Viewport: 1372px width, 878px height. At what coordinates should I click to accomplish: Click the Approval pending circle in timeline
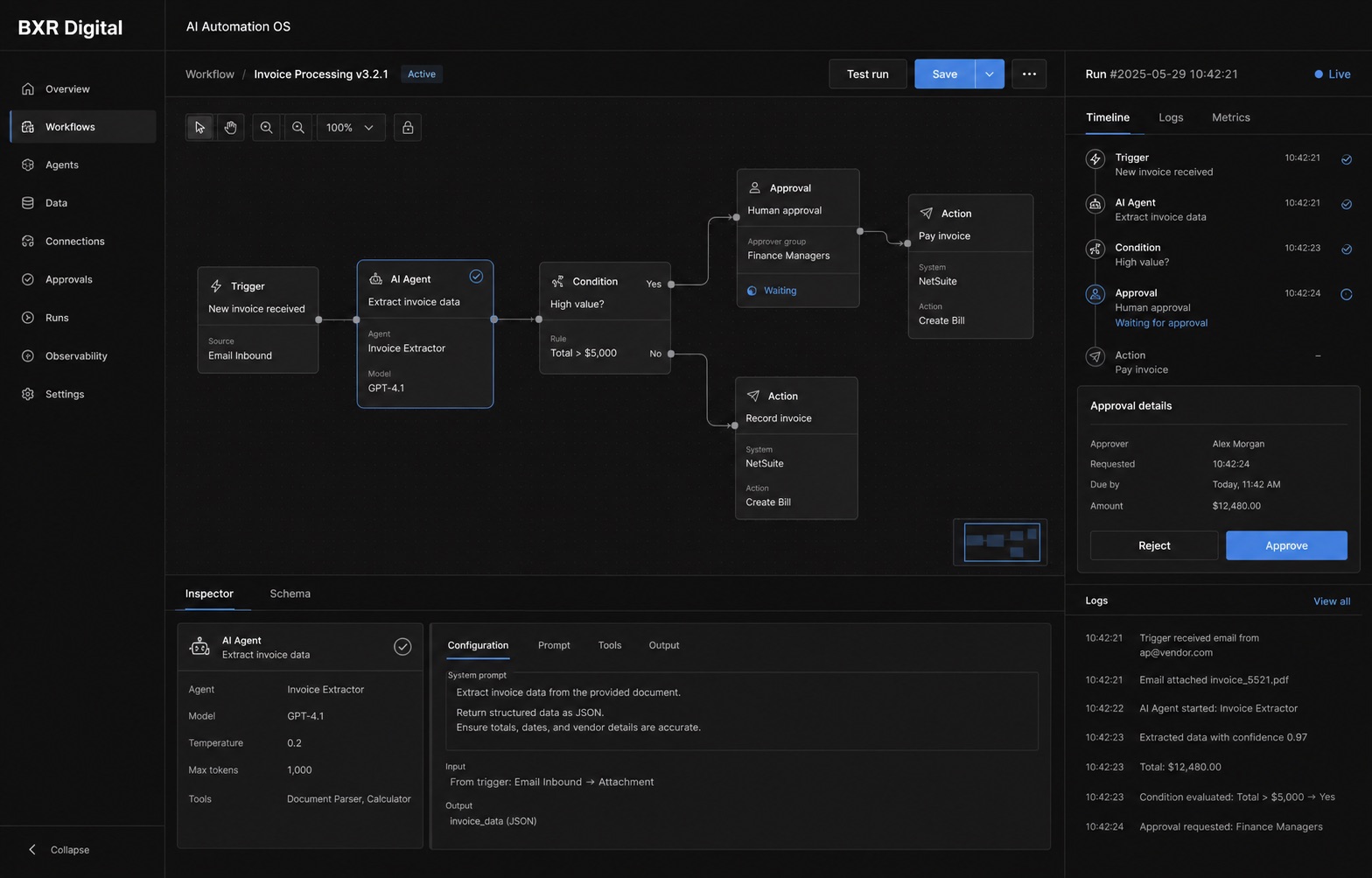tap(1347, 294)
